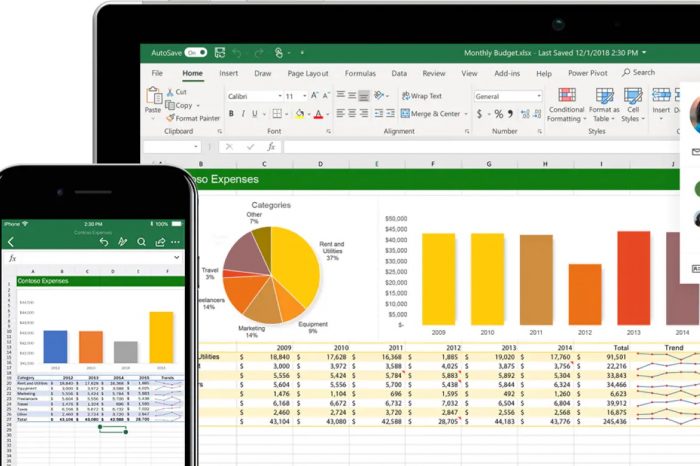Open the View tab
This screenshot has height=466, width=700.
(469, 73)
